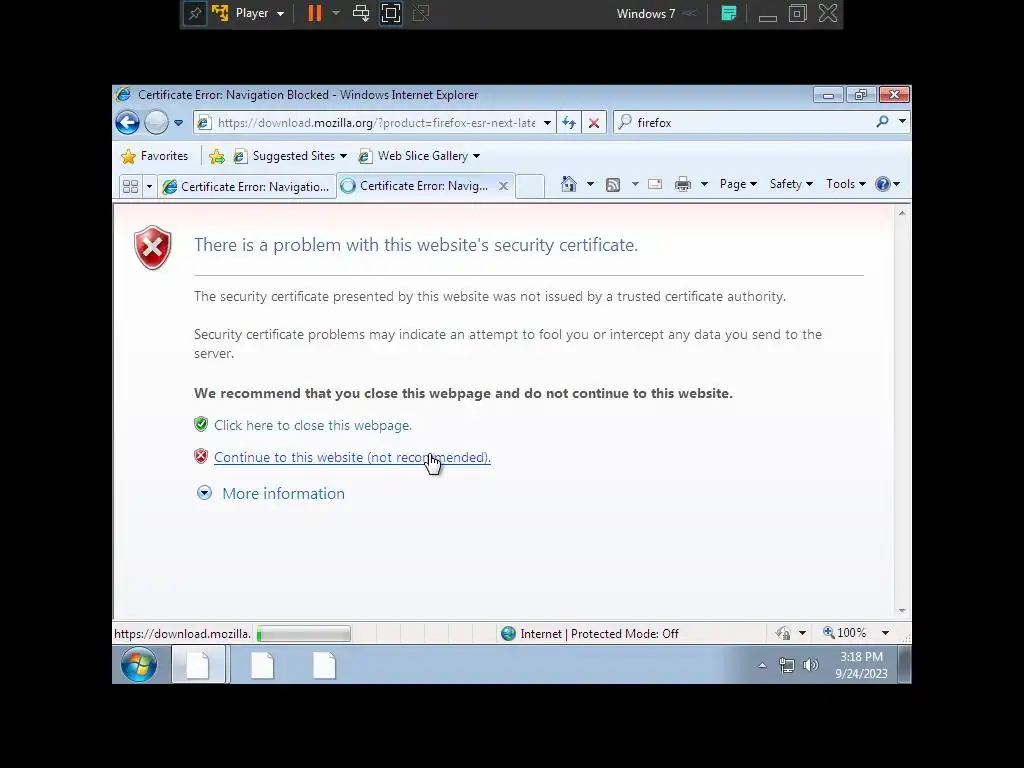This screenshot has height=768, width=1024.
Task: Click the network tray icon
Action: (x=786, y=665)
